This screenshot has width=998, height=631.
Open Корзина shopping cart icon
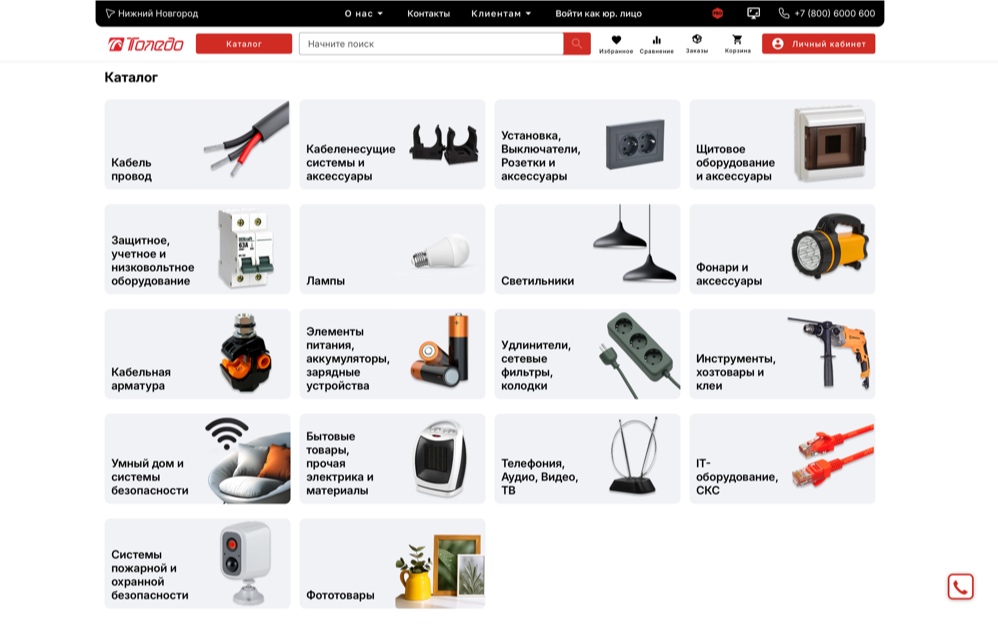[737, 41]
